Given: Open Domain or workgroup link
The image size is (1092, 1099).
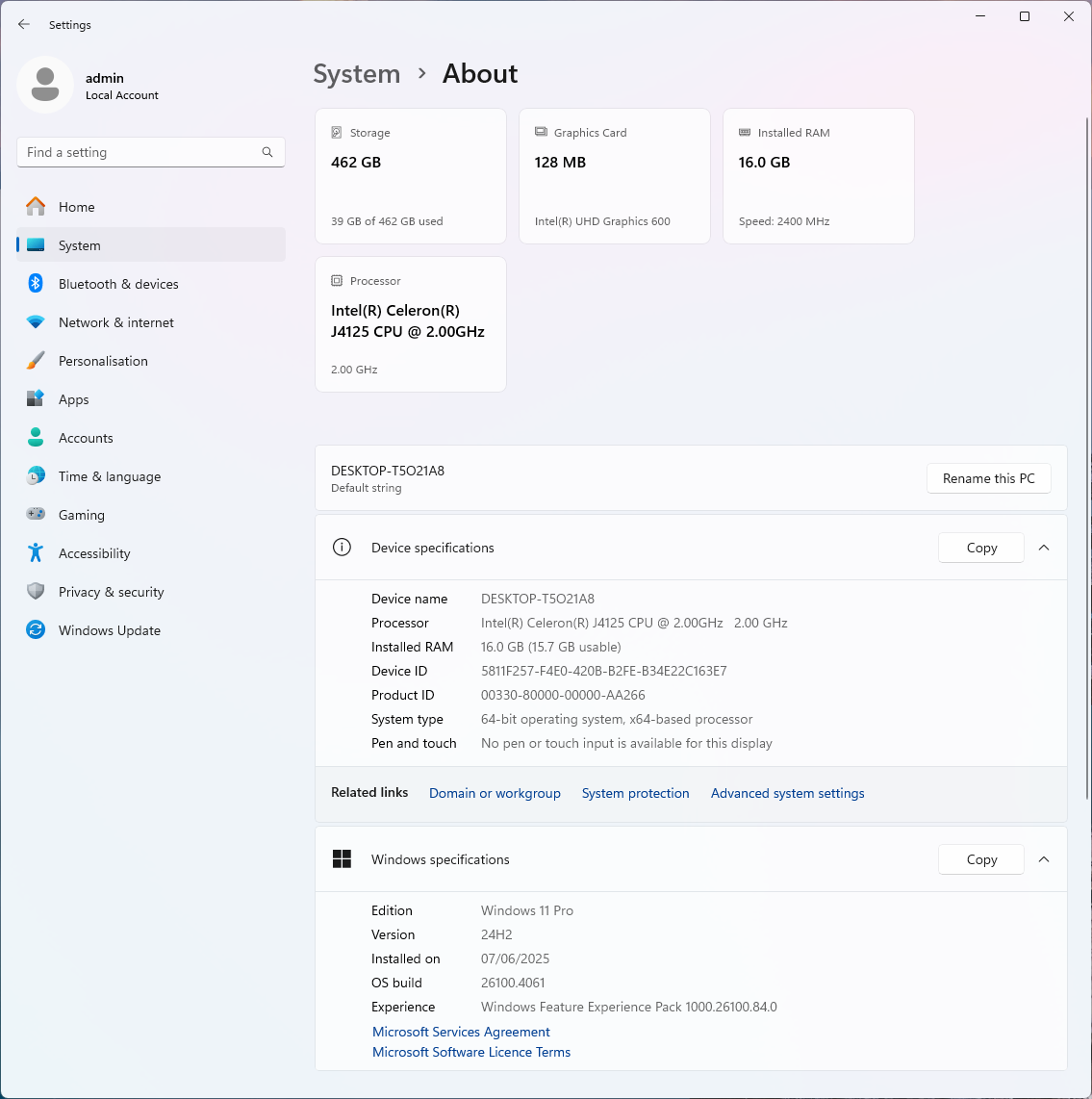Looking at the screenshot, I should [495, 793].
